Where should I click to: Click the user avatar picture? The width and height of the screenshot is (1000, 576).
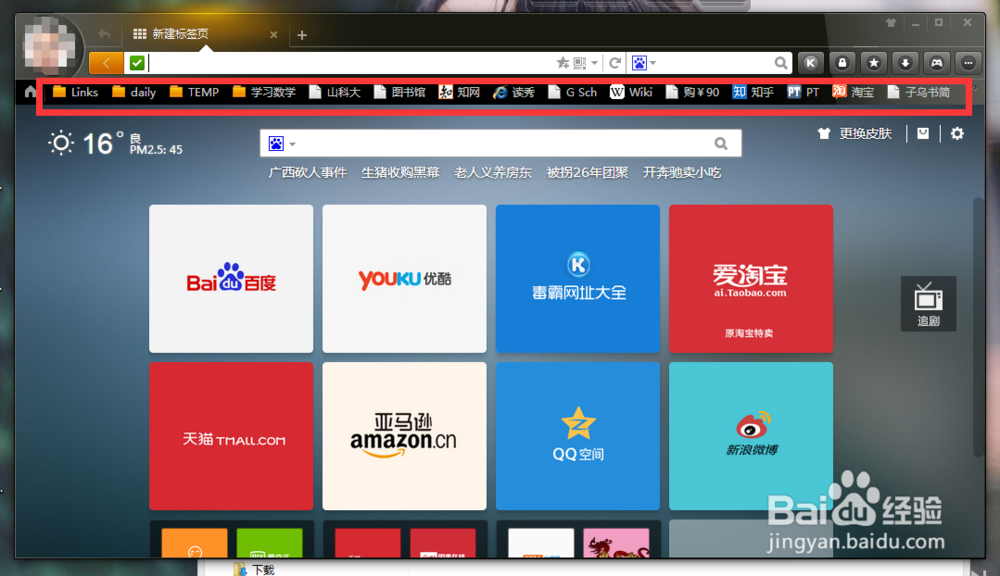(x=49, y=46)
